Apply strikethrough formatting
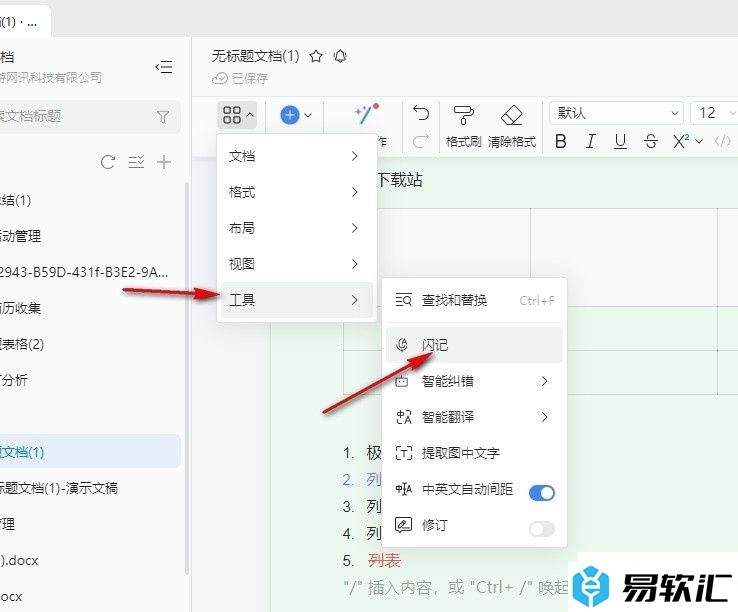Viewport: 738px width, 612px height. click(x=652, y=142)
